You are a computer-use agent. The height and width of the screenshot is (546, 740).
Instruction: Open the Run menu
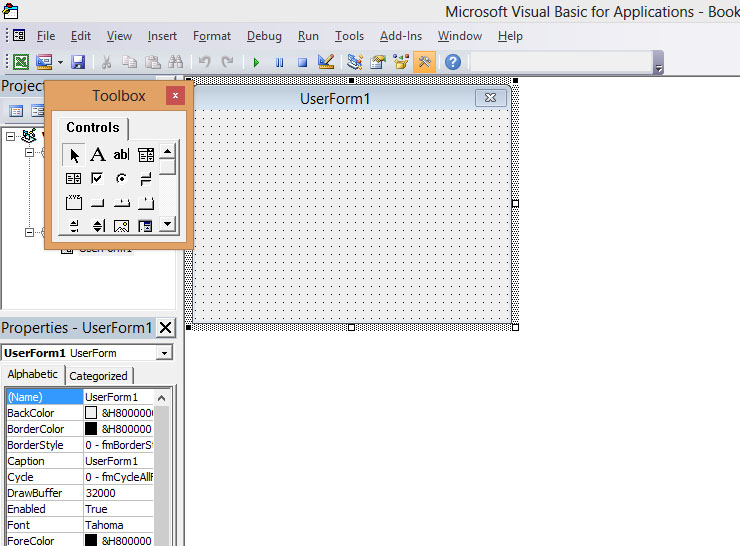tap(308, 36)
